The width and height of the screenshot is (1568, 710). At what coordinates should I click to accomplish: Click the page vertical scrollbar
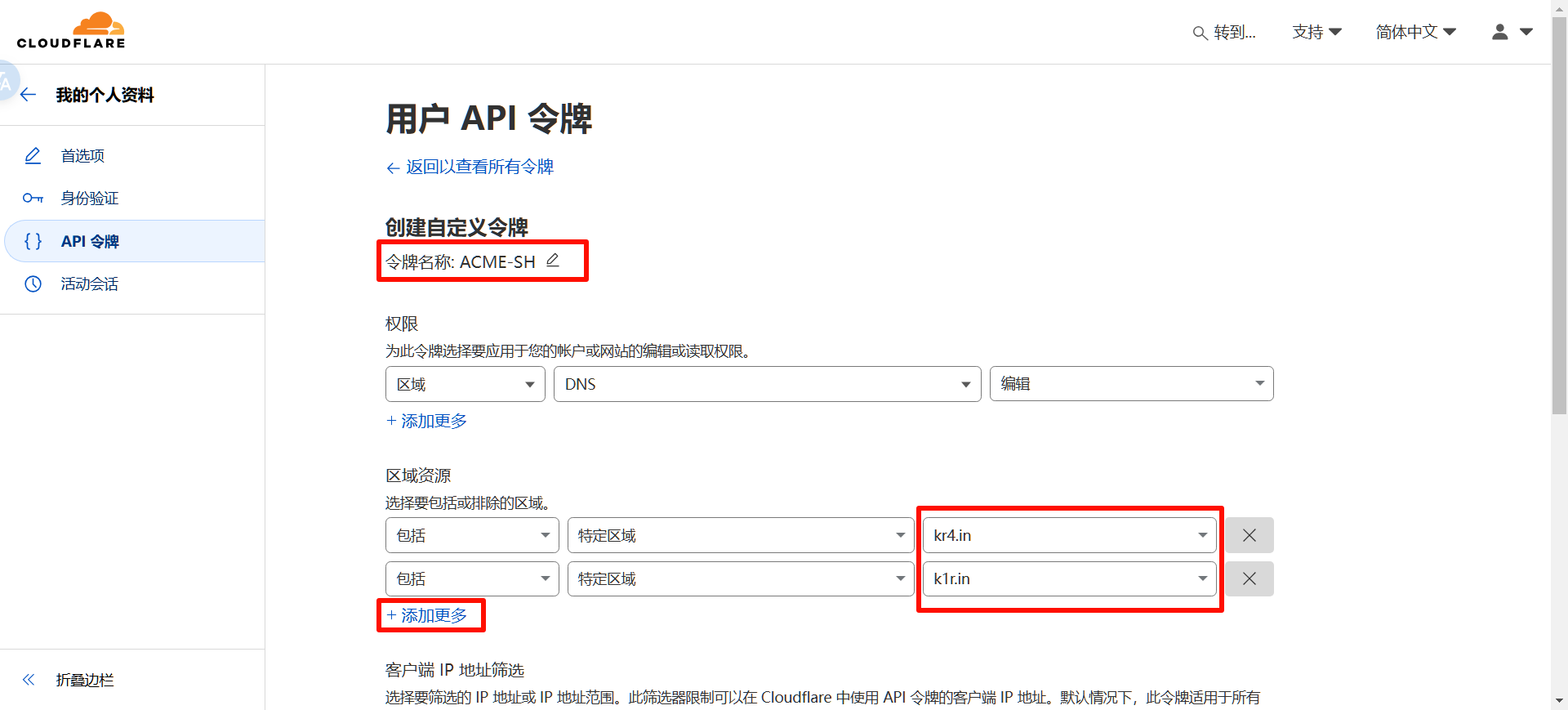pos(1559,217)
